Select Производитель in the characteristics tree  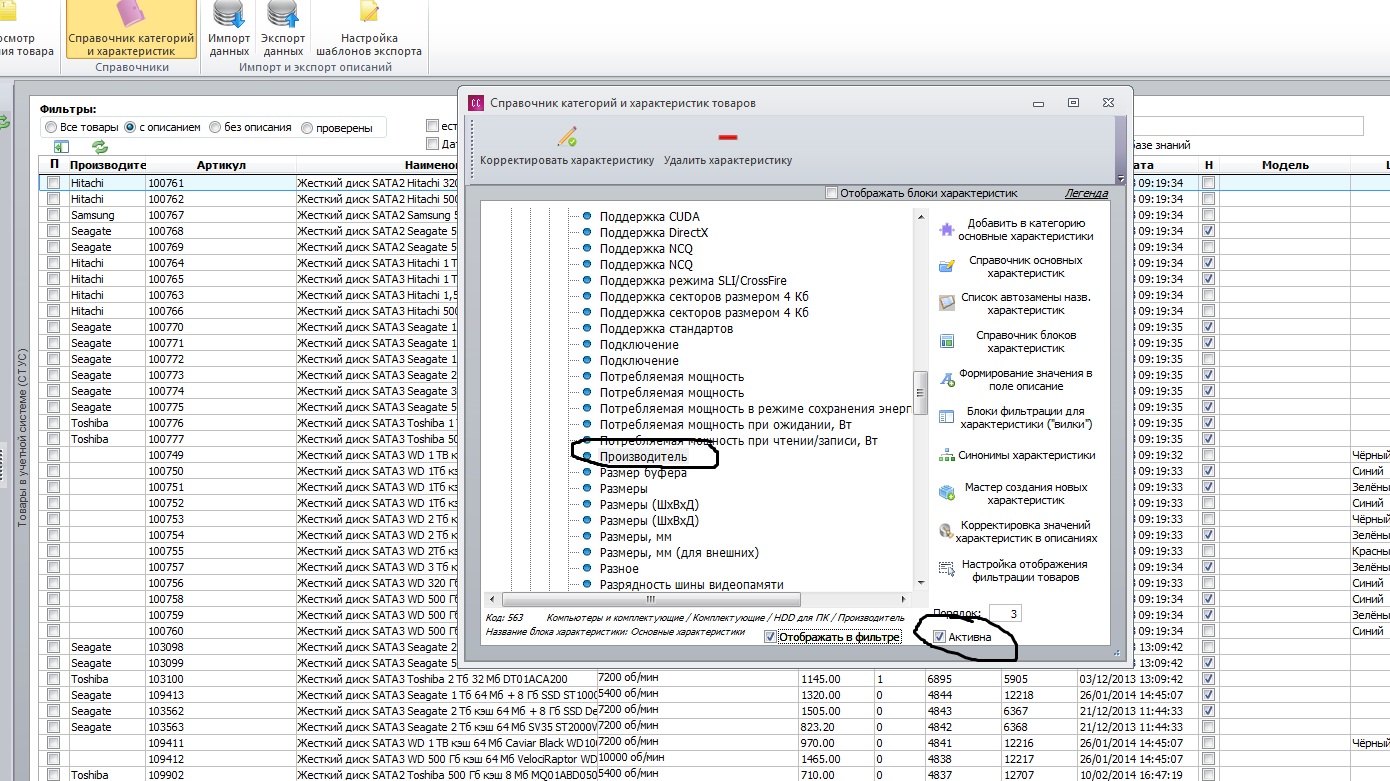[x=643, y=457]
